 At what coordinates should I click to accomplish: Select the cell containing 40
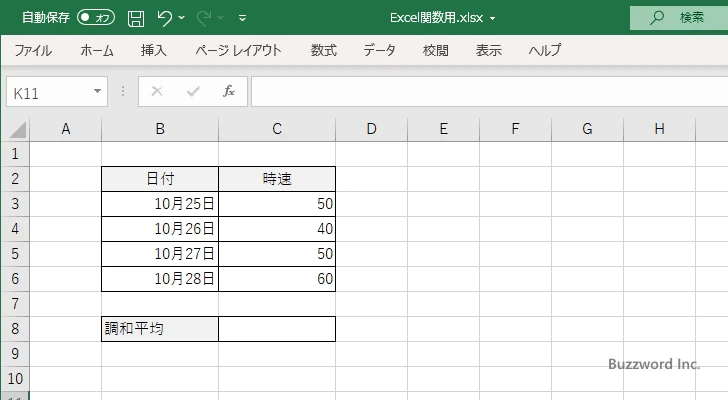click(277, 229)
